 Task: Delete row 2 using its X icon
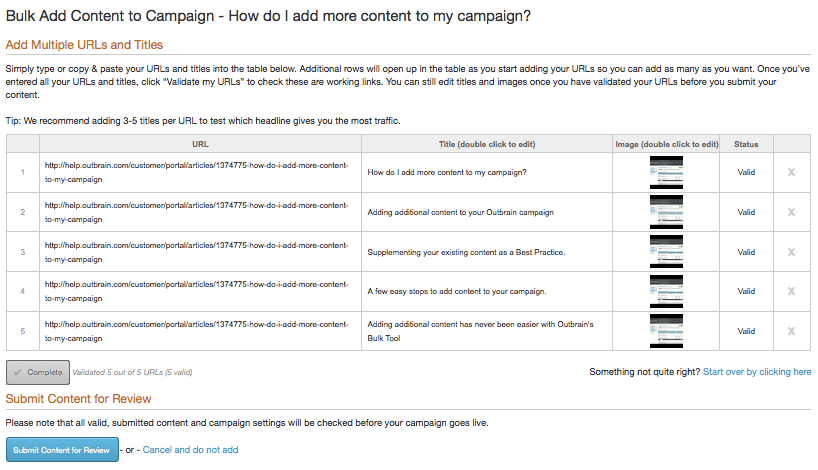[x=792, y=212]
